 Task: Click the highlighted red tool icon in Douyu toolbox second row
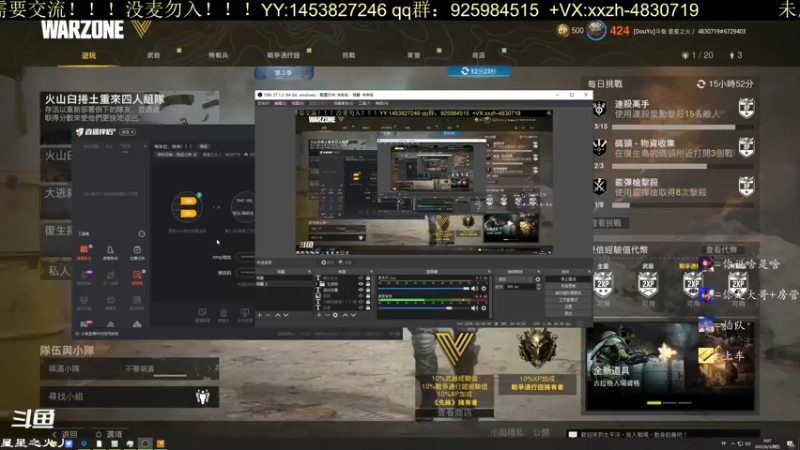pyautogui.click(x=137, y=274)
